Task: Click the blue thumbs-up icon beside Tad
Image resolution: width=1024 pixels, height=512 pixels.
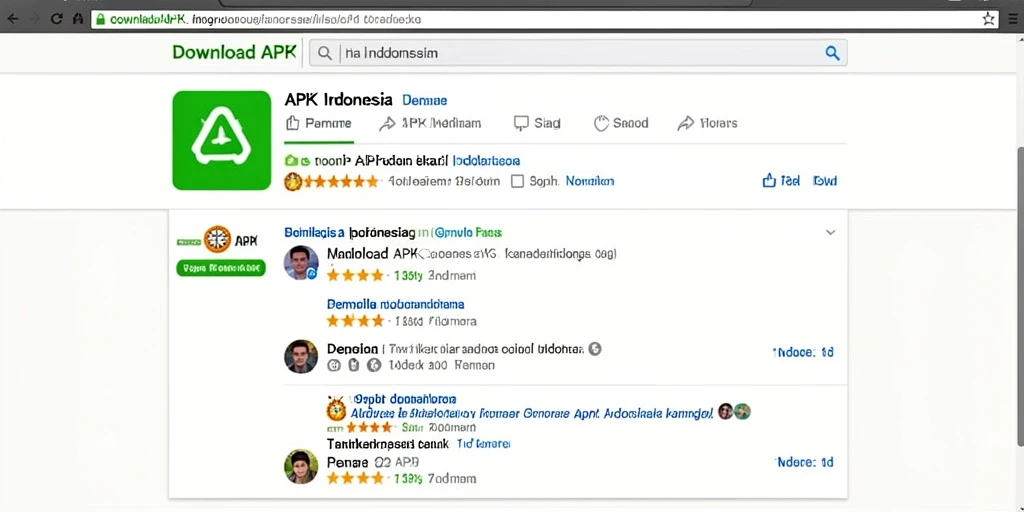Action: click(769, 181)
